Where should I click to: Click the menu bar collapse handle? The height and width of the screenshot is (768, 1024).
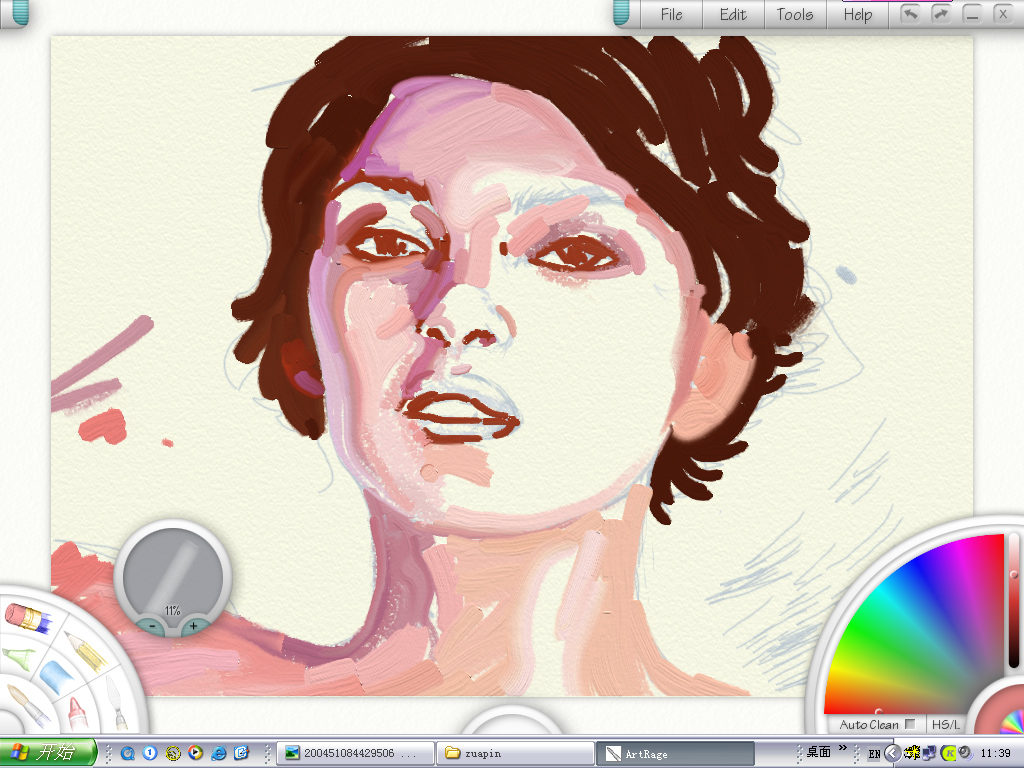pyautogui.click(x=621, y=13)
